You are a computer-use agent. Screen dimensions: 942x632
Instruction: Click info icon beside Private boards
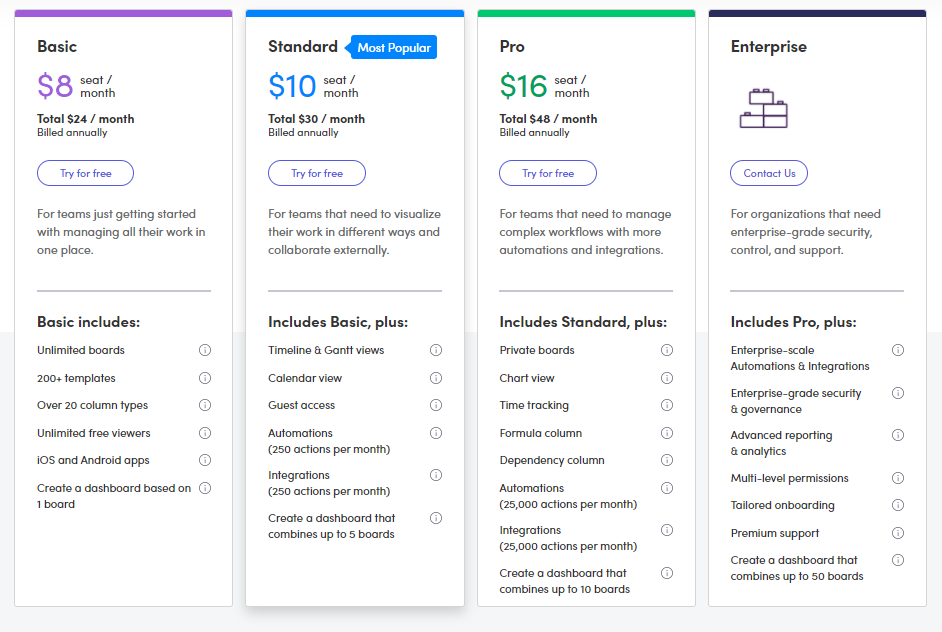coord(667,350)
